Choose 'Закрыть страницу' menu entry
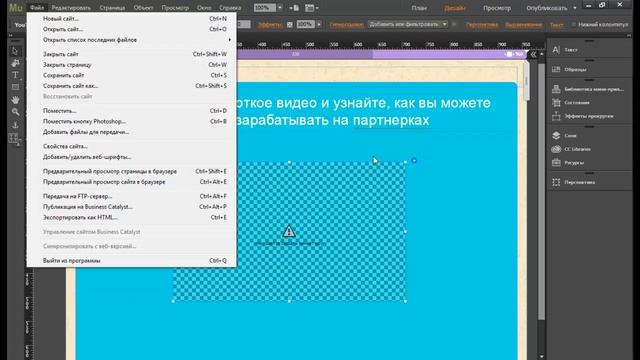640x360 pixels. 131,64
